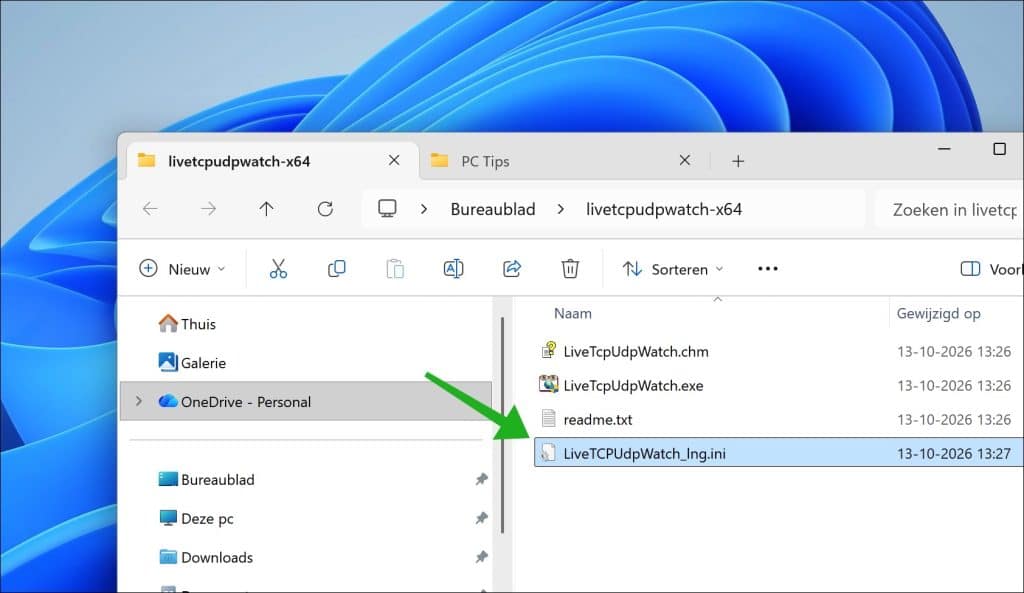1024x593 pixels.
Task: Click the Paste clipboard icon
Action: 395,268
